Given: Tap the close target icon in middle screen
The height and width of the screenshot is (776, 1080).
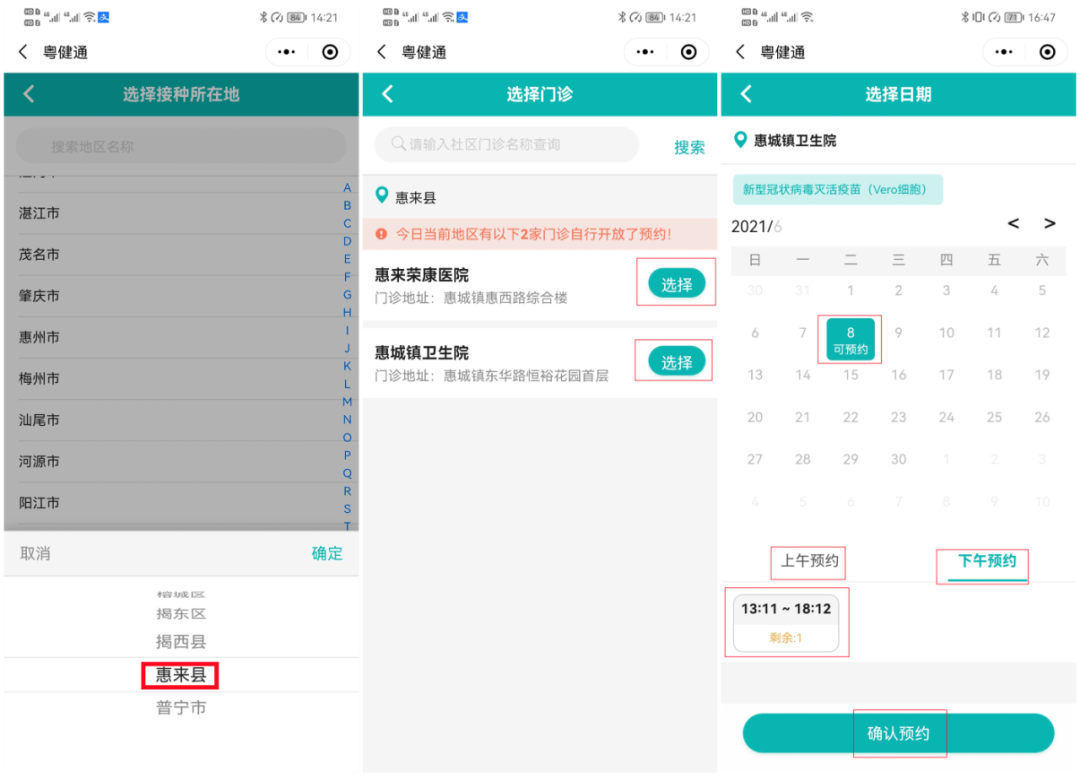Looking at the screenshot, I should click(689, 52).
